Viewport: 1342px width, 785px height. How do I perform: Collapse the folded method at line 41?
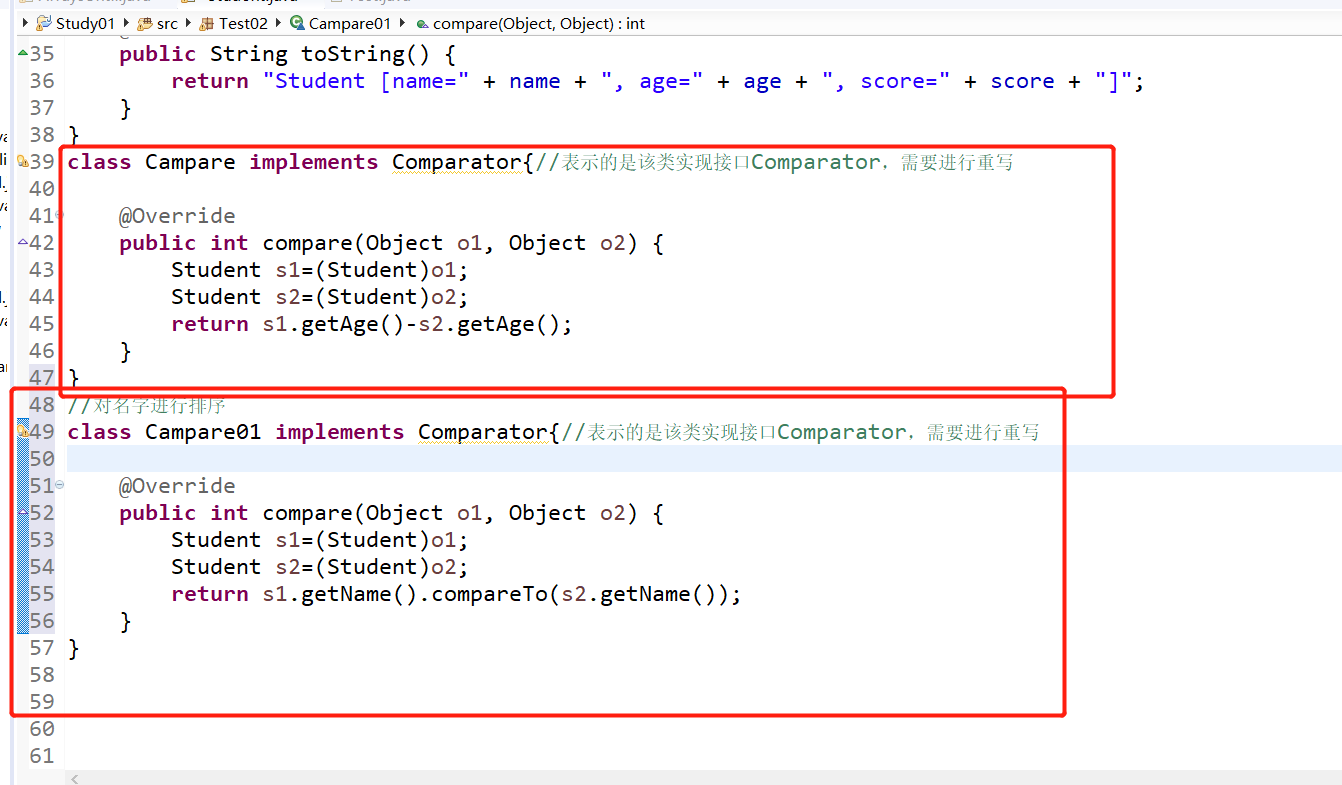click(59, 214)
